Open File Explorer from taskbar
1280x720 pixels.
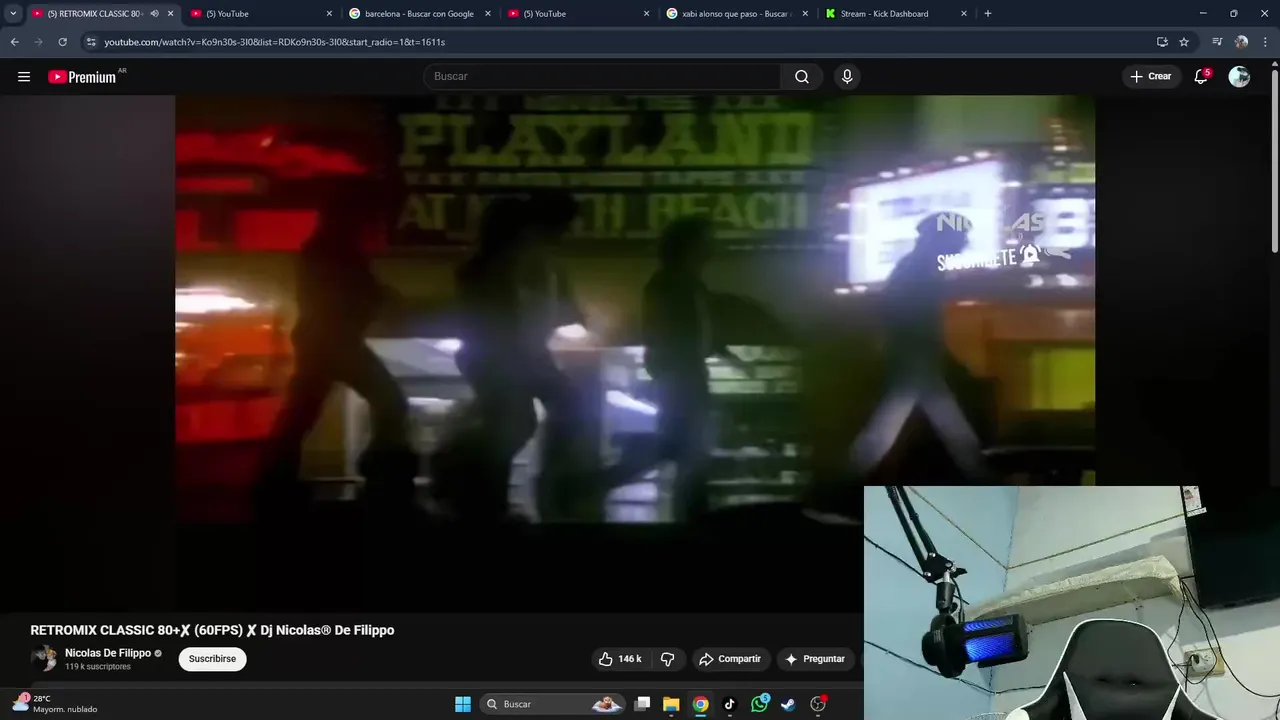tap(671, 704)
